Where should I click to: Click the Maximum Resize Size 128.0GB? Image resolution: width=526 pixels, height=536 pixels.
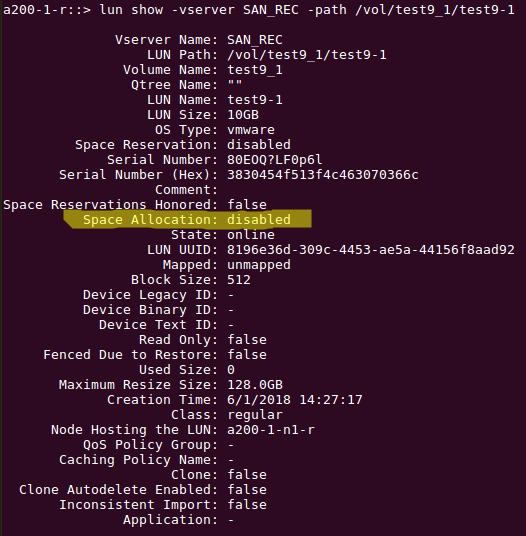pos(255,385)
